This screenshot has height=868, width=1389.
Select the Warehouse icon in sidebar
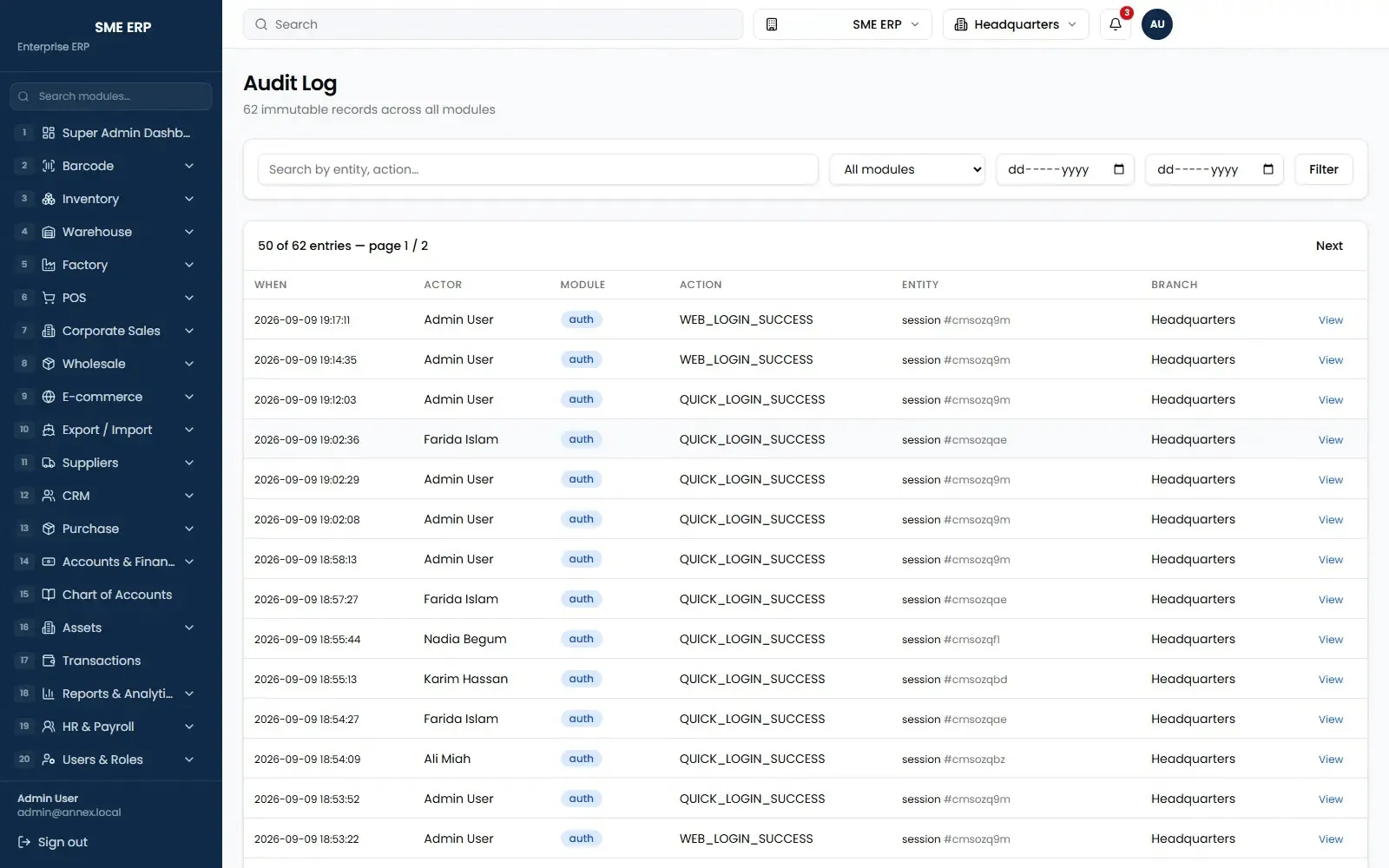[x=49, y=232]
